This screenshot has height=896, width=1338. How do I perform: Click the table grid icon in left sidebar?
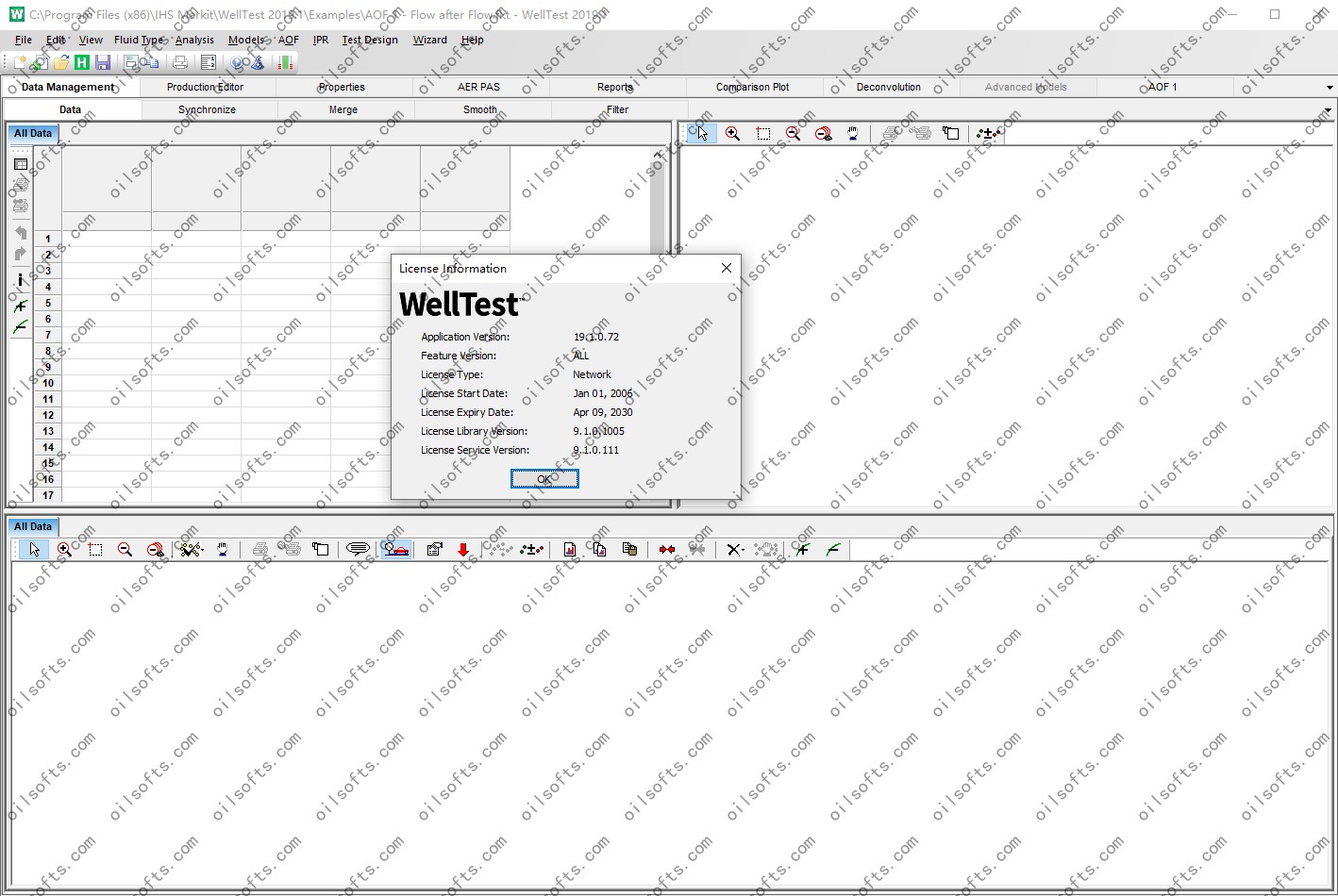point(20,164)
